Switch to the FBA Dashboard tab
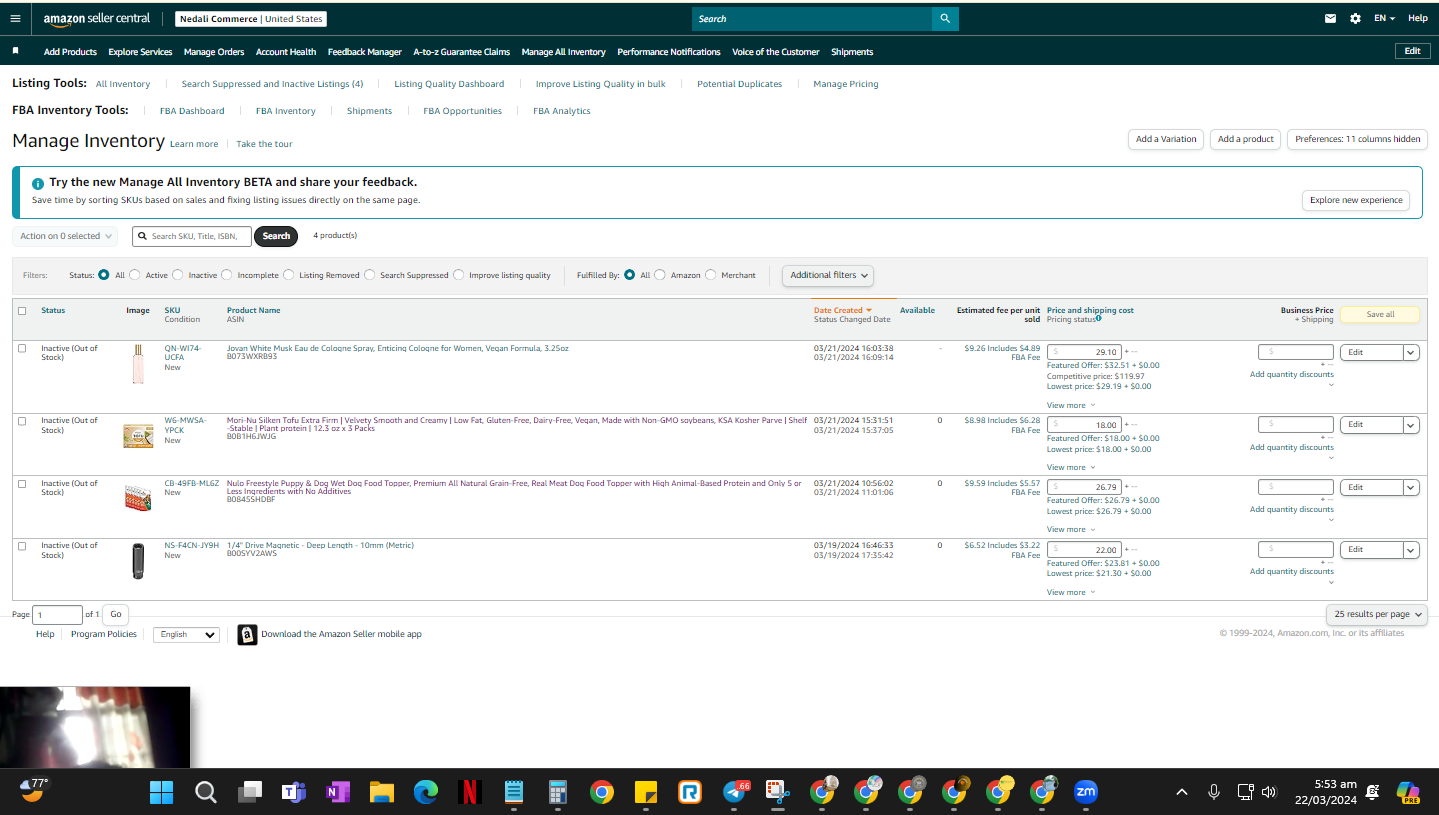This screenshot has height=815, width=1439. 192,111
